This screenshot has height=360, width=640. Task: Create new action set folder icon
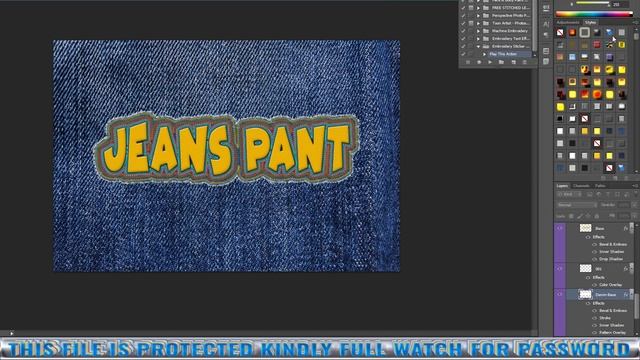pyautogui.click(x=501, y=62)
